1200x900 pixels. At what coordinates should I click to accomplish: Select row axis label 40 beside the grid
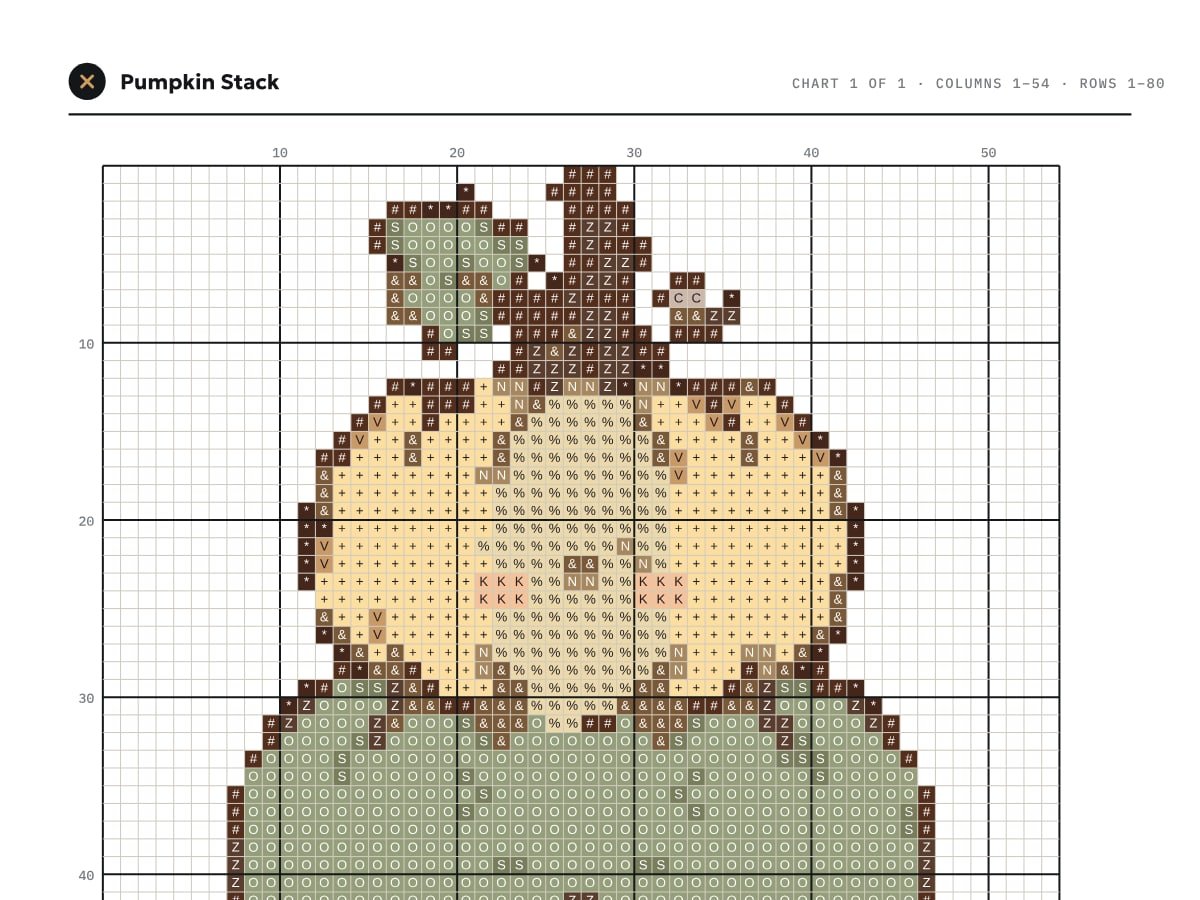click(86, 875)
